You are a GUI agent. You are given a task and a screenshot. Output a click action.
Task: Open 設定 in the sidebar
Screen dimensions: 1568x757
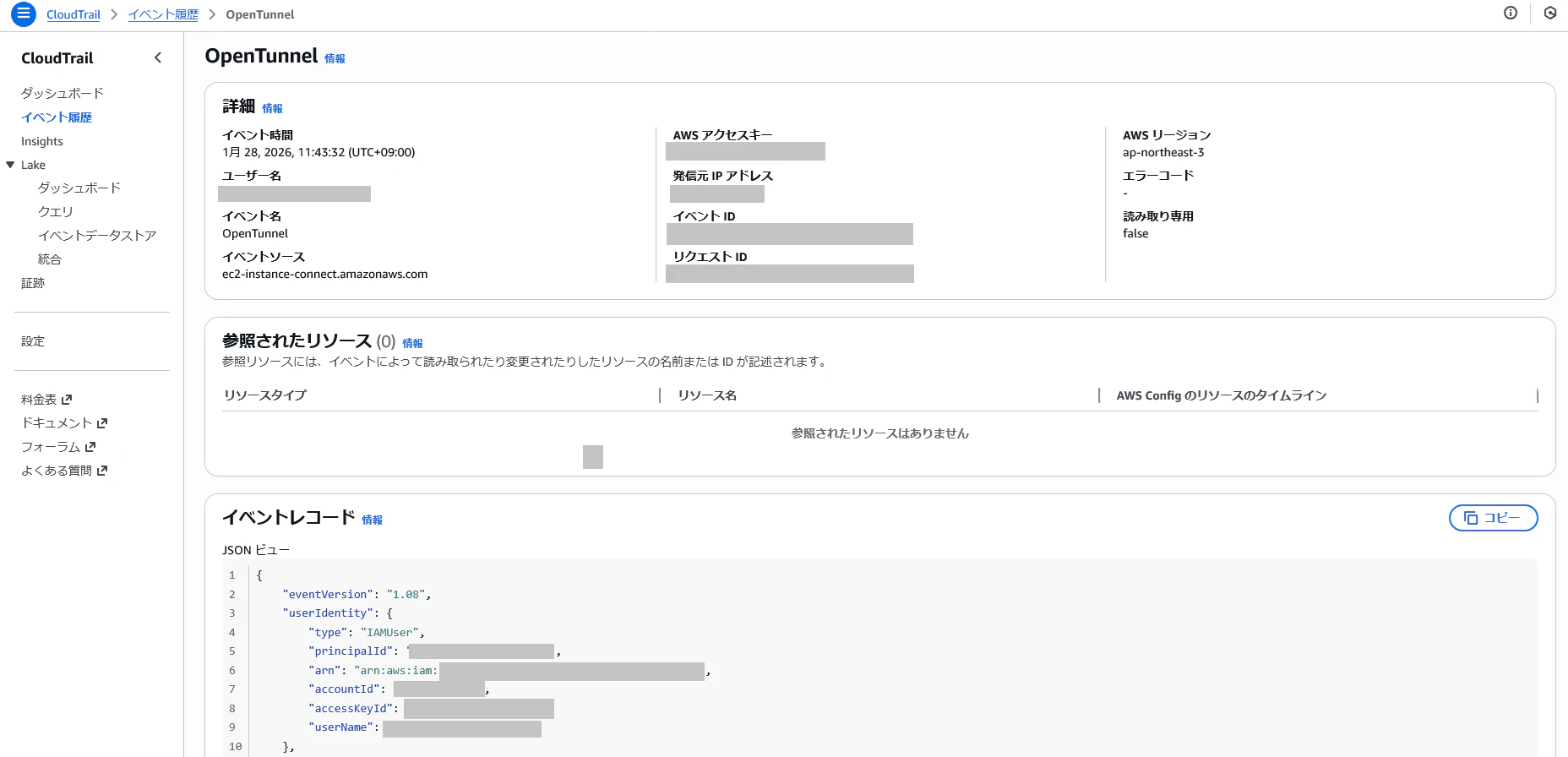pos(33,341)
